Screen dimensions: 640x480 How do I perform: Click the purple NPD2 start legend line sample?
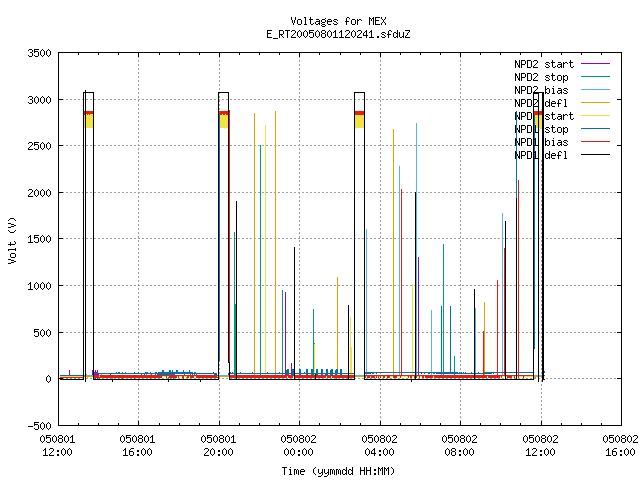click(x=596, y=64)
